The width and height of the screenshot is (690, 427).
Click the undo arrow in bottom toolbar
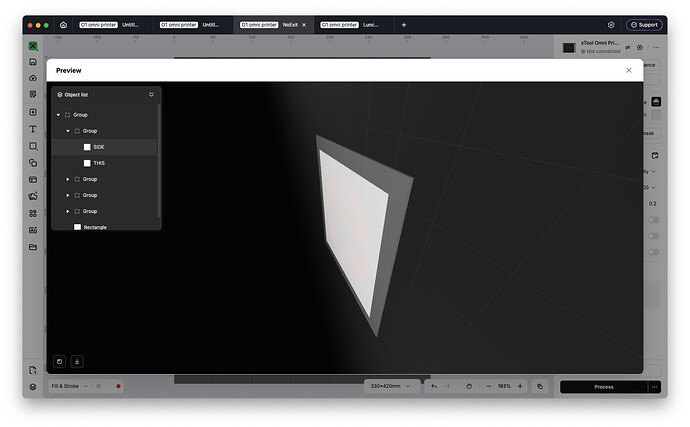[434, 387]
